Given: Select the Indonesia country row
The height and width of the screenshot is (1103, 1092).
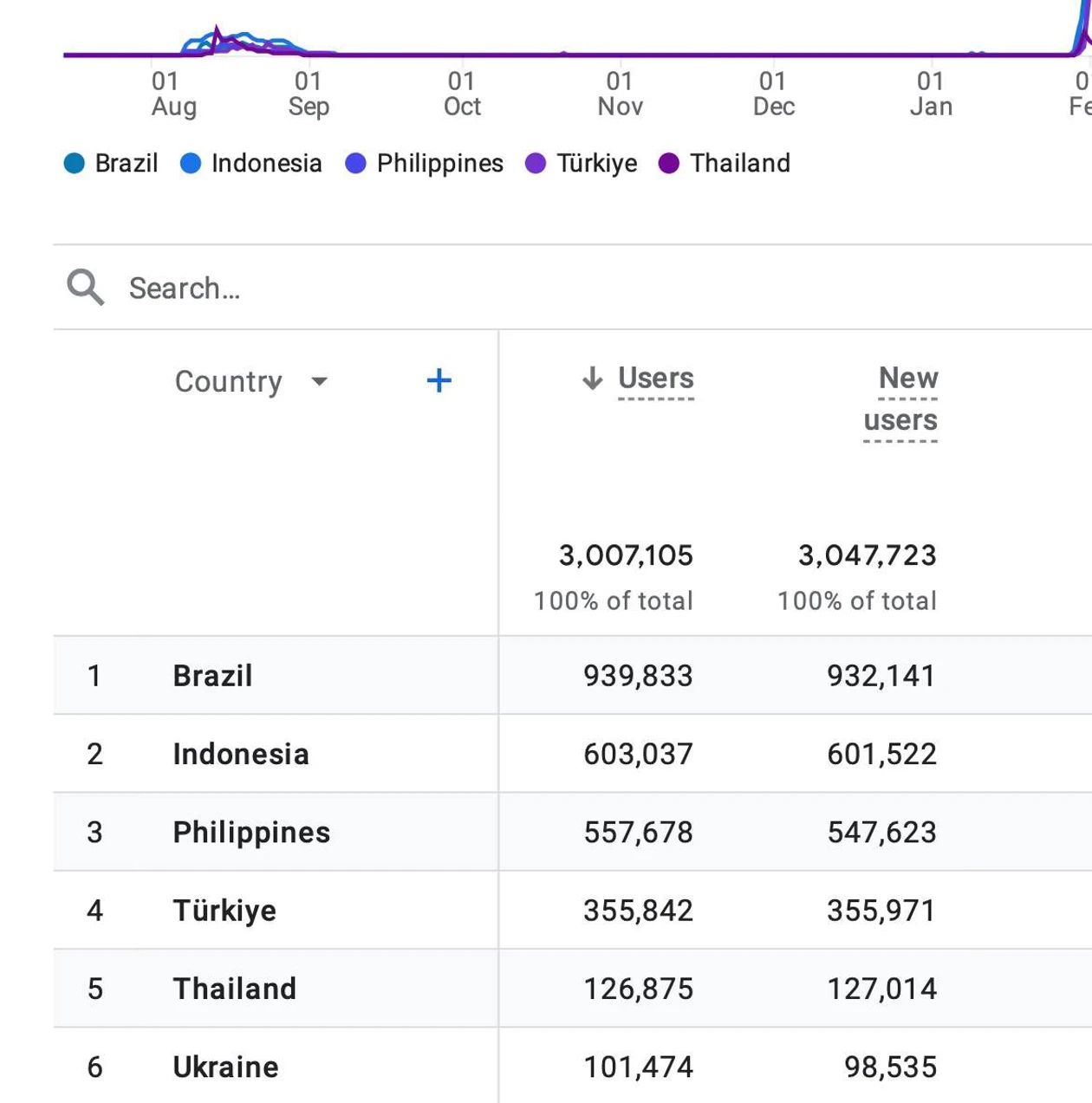Looking at the screenshot, I should coord(241,754).
